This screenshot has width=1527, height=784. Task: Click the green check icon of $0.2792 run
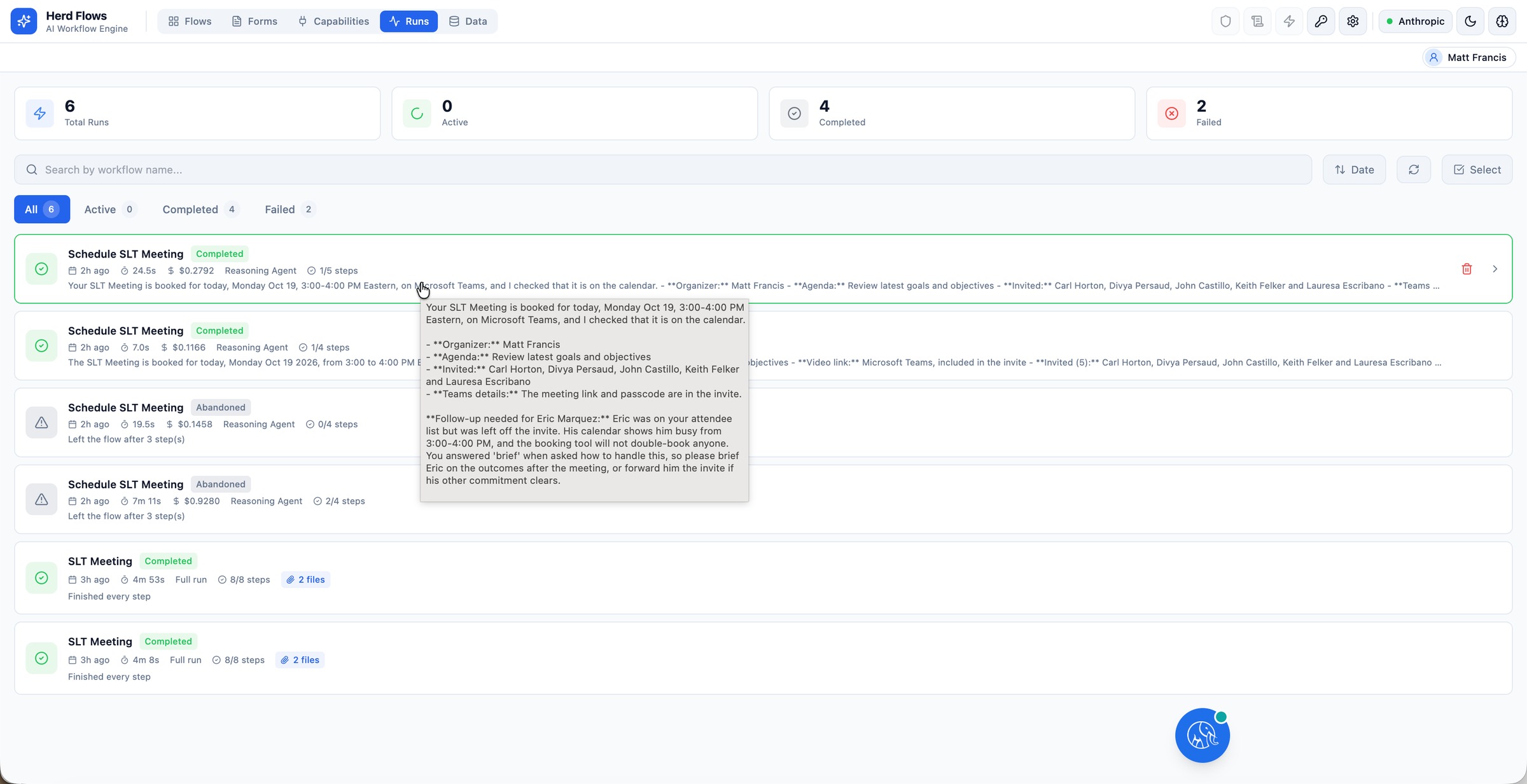pyautogui.click(x=41, y=269)
